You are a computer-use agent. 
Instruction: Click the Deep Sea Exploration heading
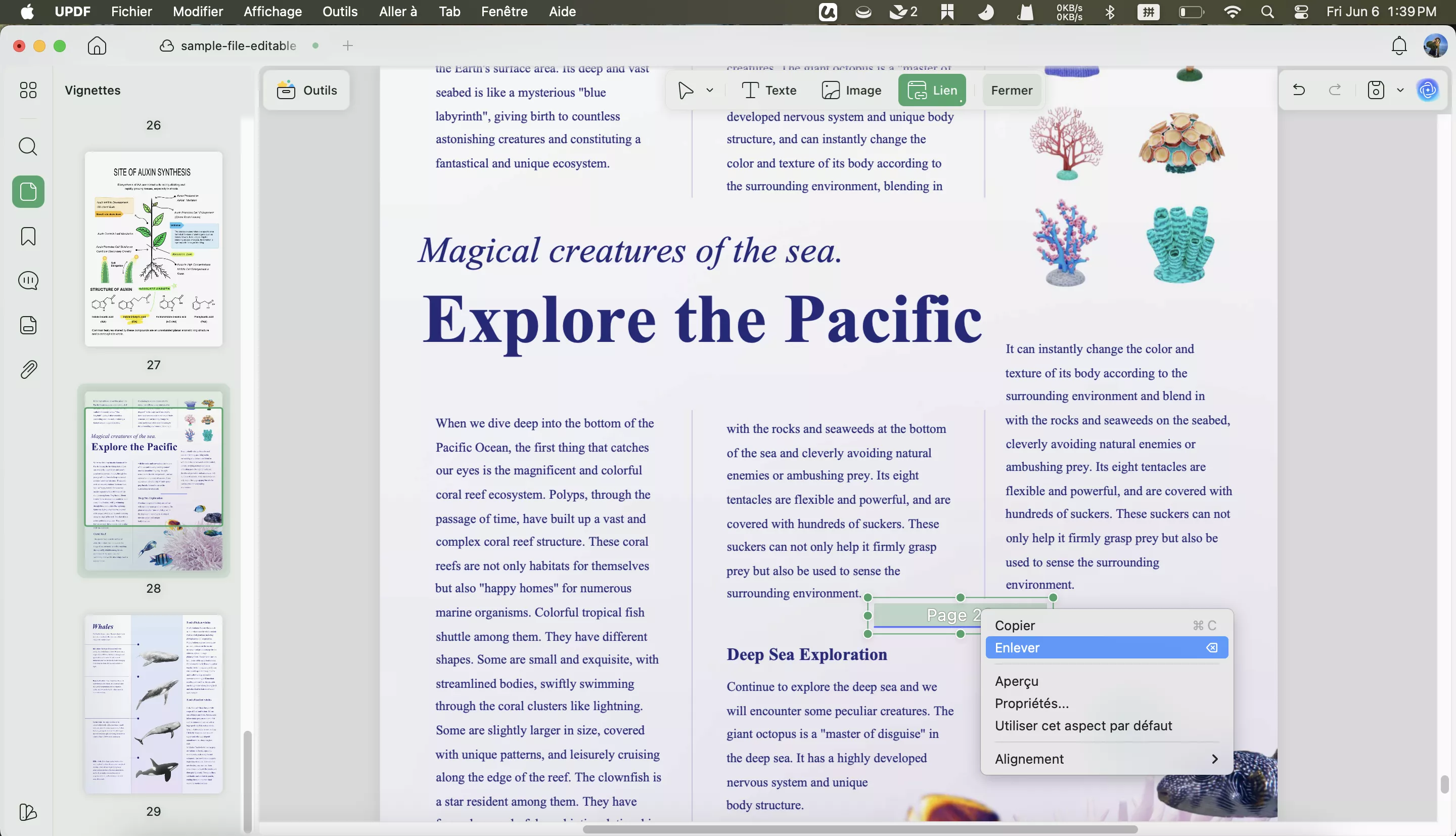pos(806,654)
